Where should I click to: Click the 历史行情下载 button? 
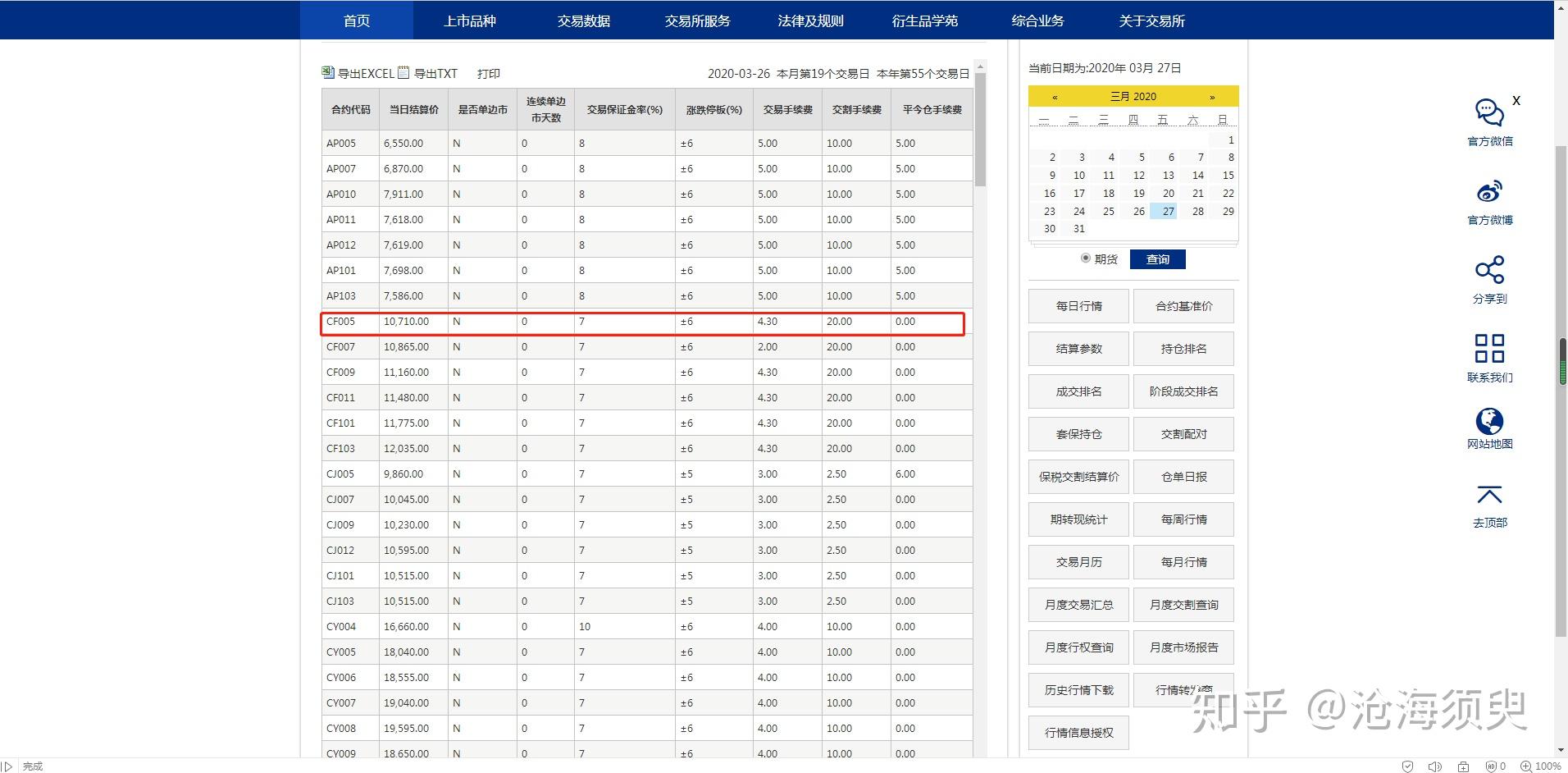(1078, 690)
